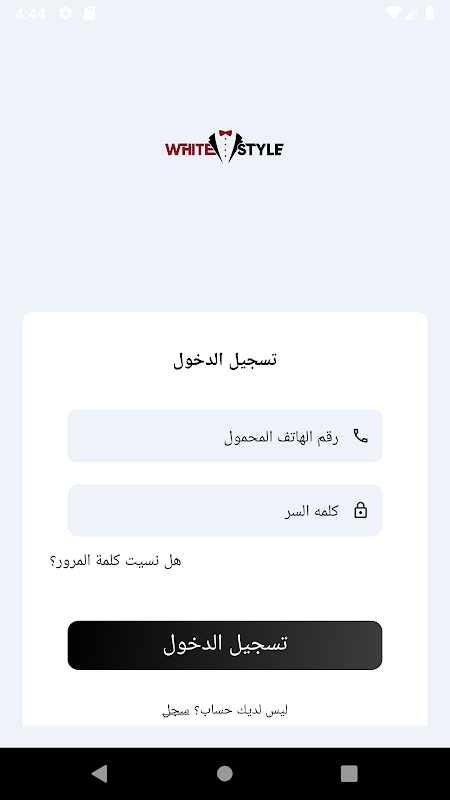Tap the black STYLE word in logo
The image size is (450, 800).
point(260,149)
